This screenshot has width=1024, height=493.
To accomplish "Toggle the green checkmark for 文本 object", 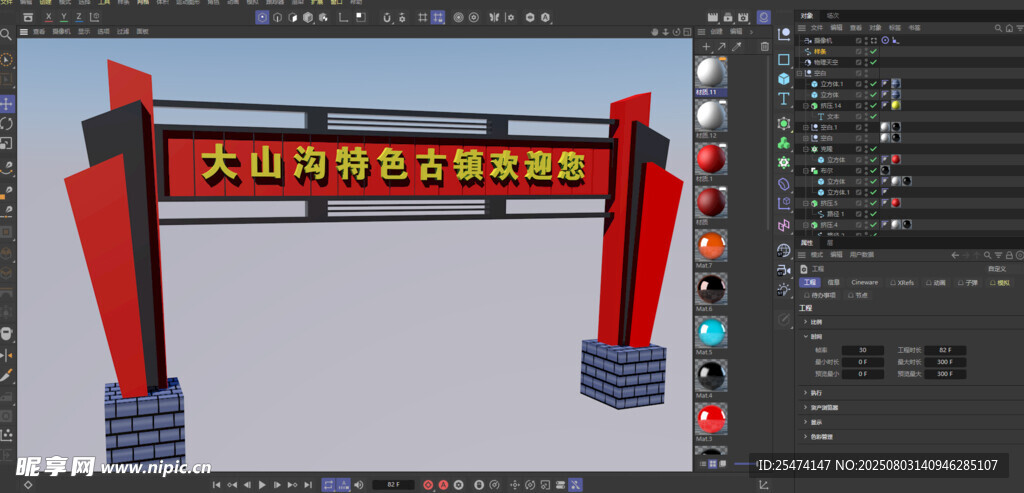I will tap(873, 117).
